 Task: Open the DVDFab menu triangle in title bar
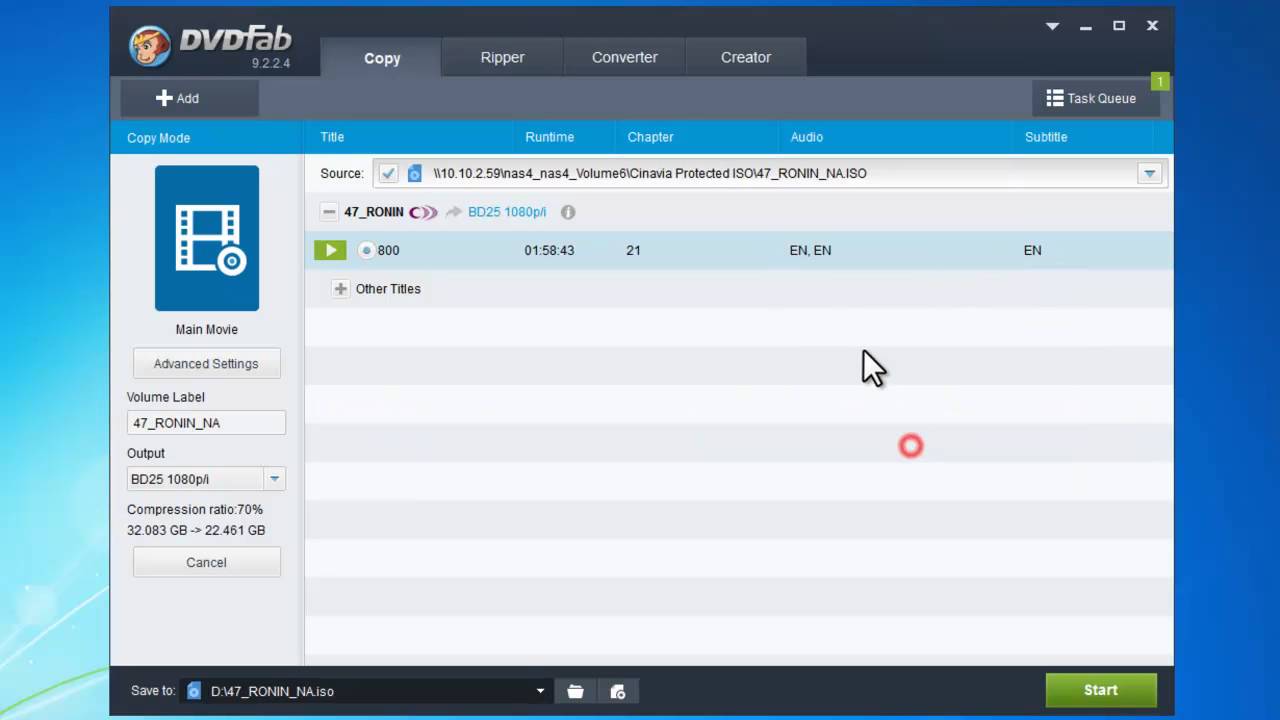coord(1052,26)
